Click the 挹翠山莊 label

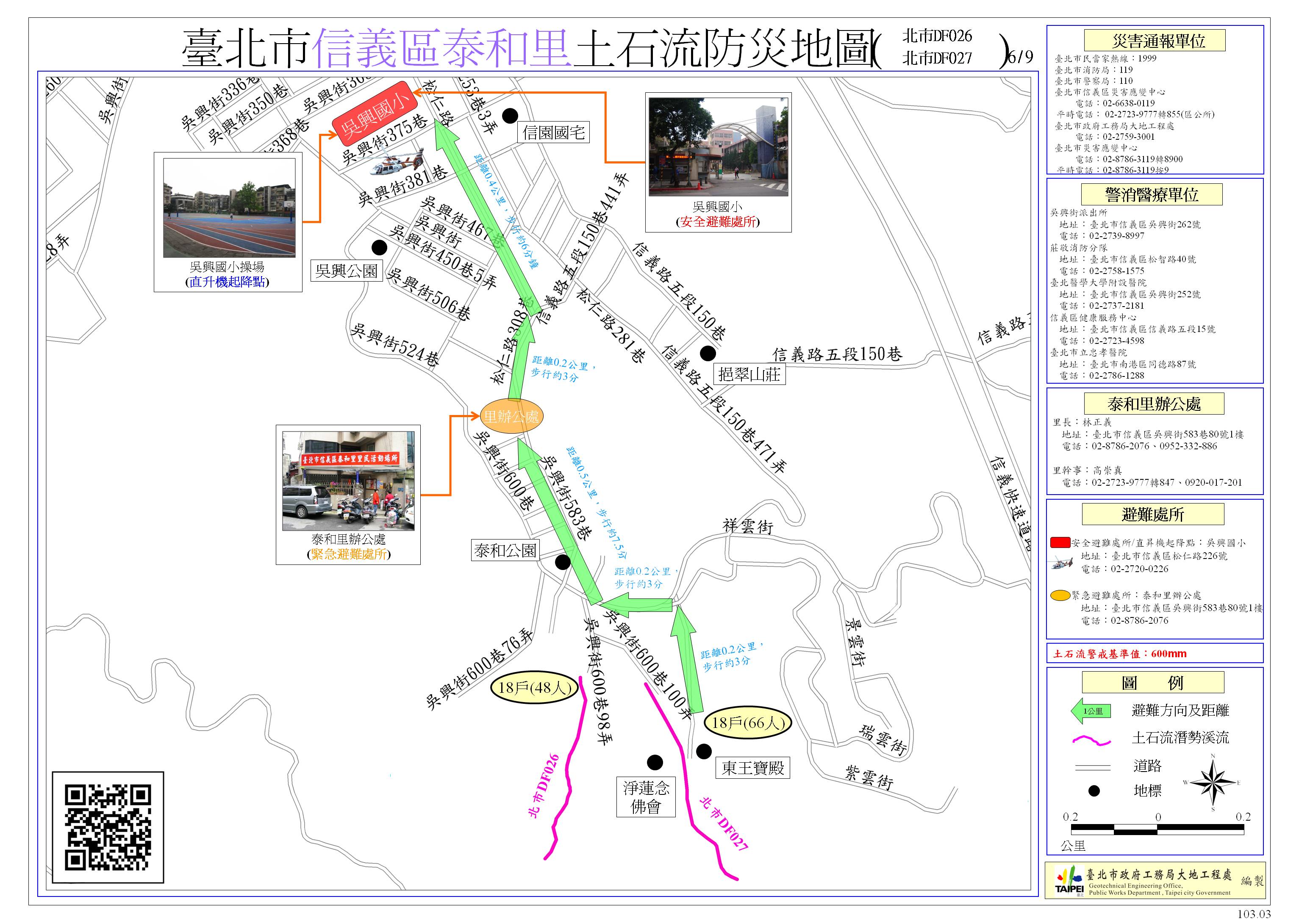pyautogui.click(x=749, y=374)
